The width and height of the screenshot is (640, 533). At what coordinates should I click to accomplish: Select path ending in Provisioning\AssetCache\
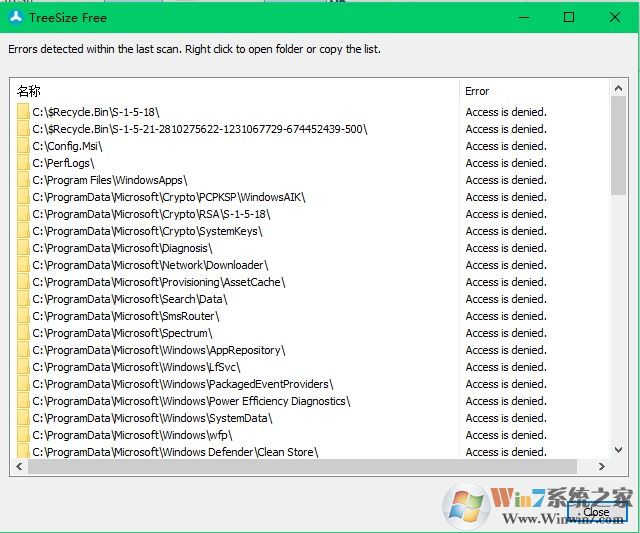(x=159, y=282)
